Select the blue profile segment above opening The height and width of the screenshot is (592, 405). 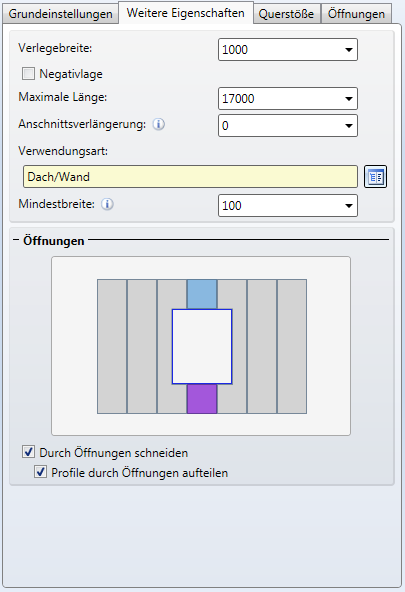click(x=202, y=294)
